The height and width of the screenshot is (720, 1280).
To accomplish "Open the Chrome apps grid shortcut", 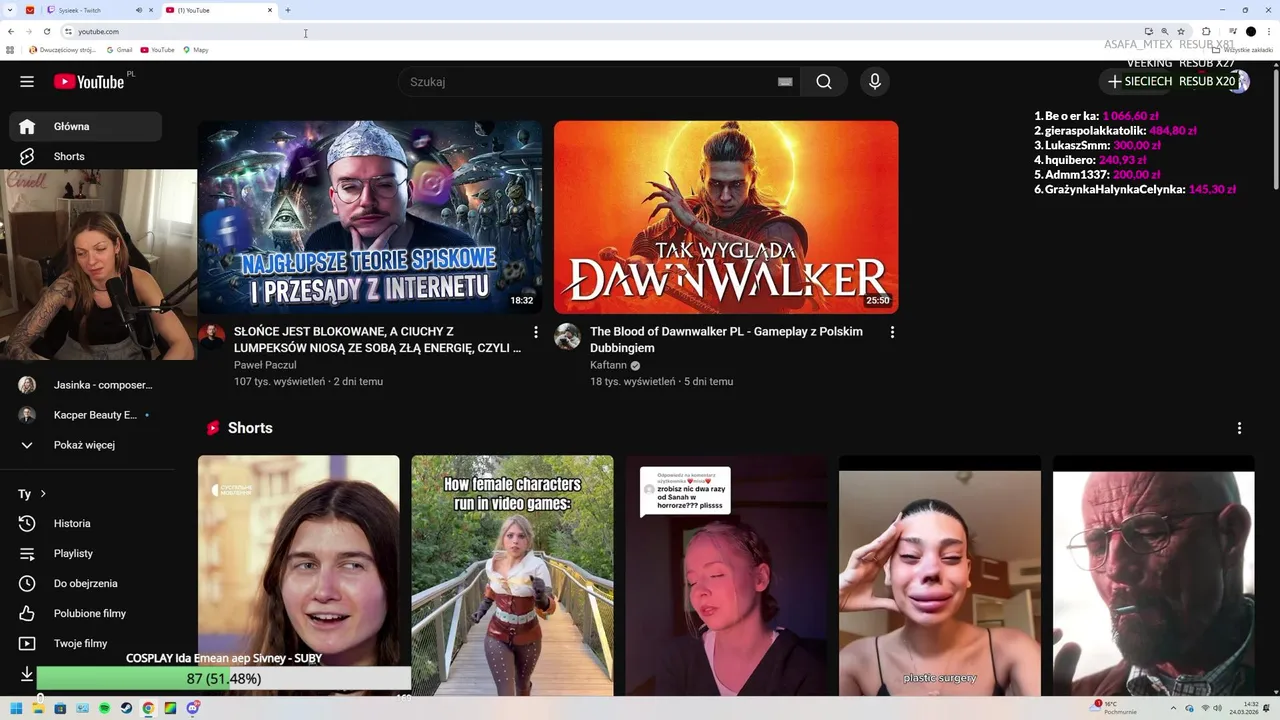I will point(10,49).
